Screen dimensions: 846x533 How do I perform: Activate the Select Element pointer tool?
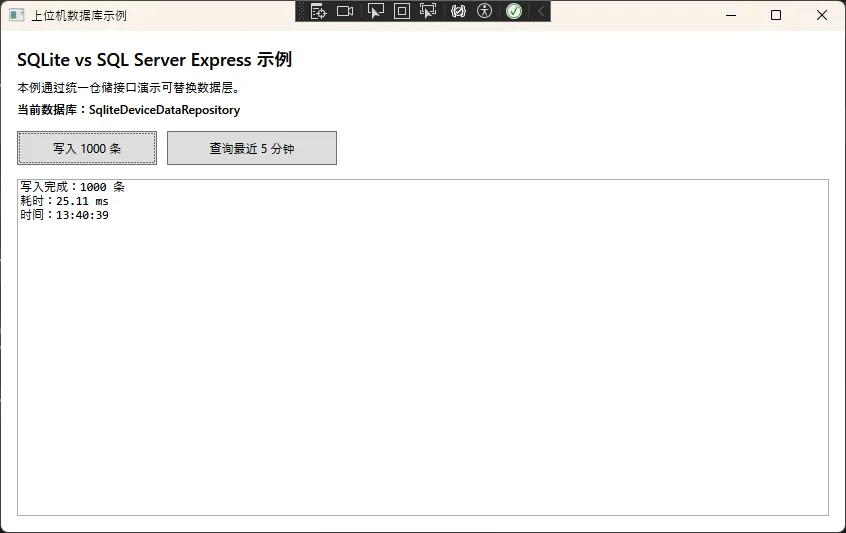tap(376, 11)
